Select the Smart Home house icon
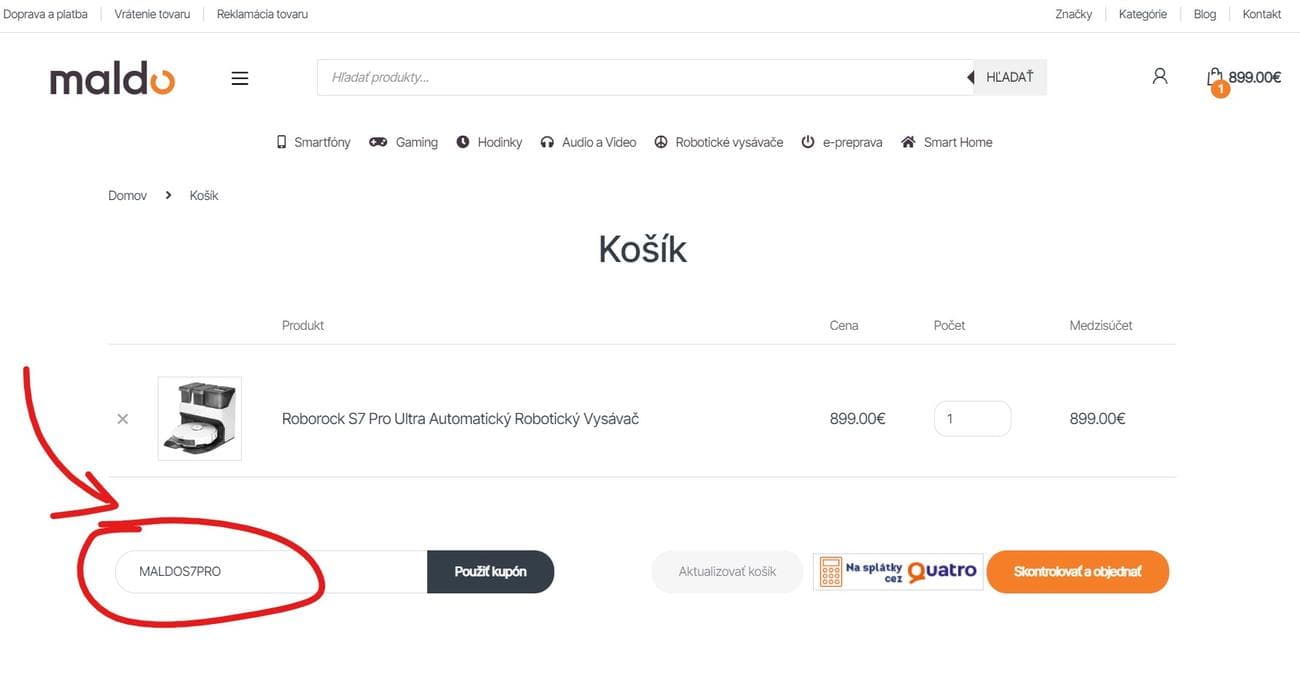This screenshot has height=681, width=1300. 908,141
